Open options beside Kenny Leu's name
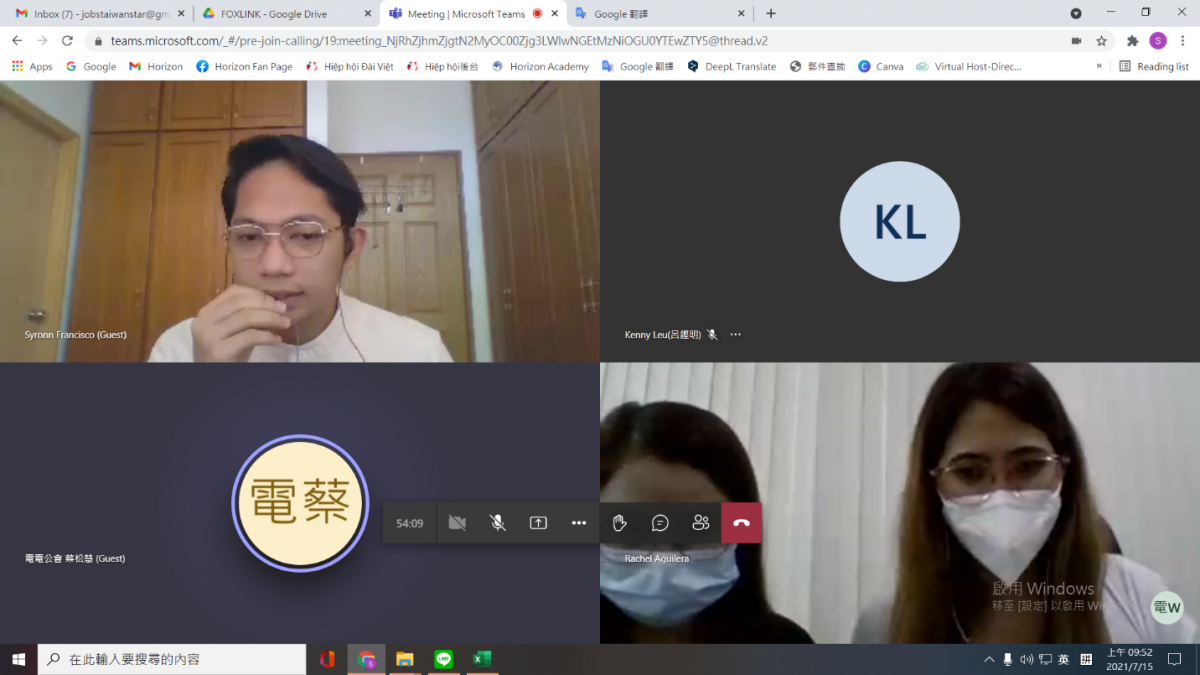The width and height of the screenshot is (1200, 675). point(736,335)
